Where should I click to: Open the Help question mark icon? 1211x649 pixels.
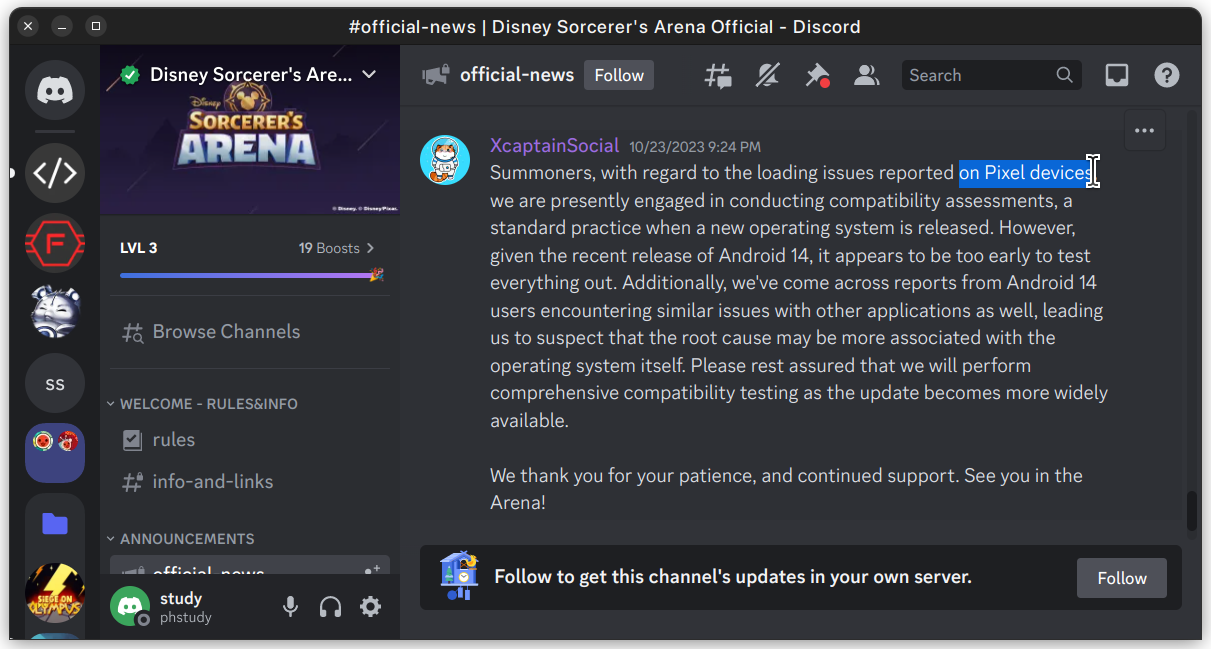click(1166, 75)
